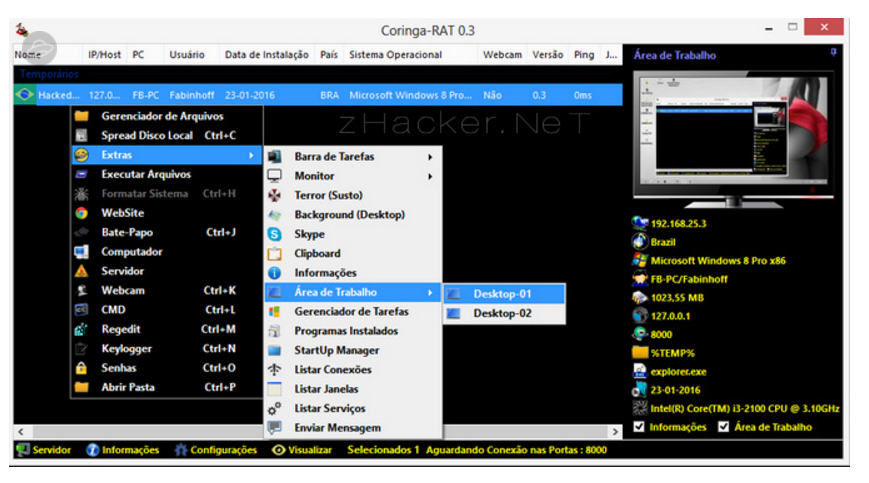Select Desktop-01 from the submenu
869x483 pixels.
[504, 294]
